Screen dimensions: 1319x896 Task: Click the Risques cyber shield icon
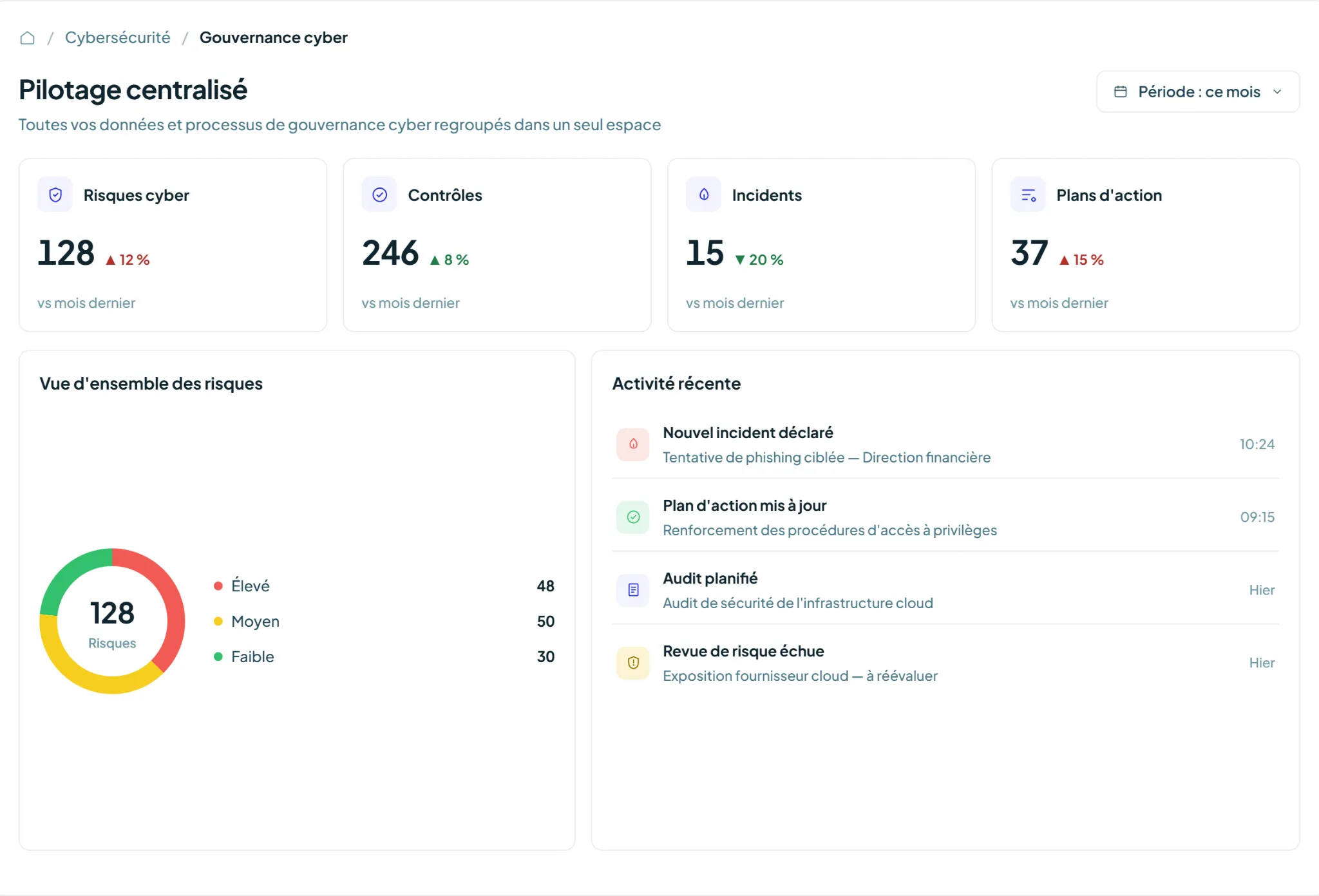tap(55, 195)
